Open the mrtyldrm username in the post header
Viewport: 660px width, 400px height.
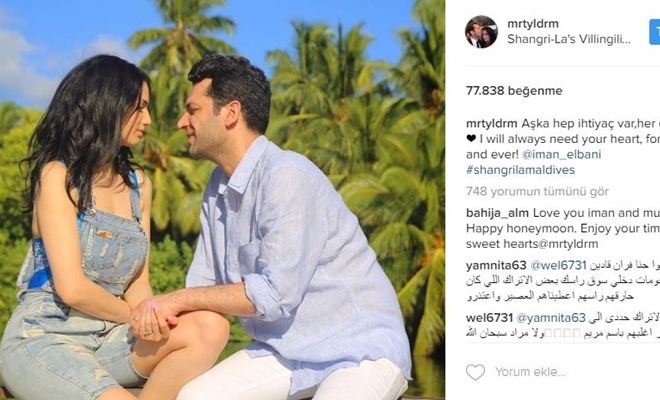point(532,24)
